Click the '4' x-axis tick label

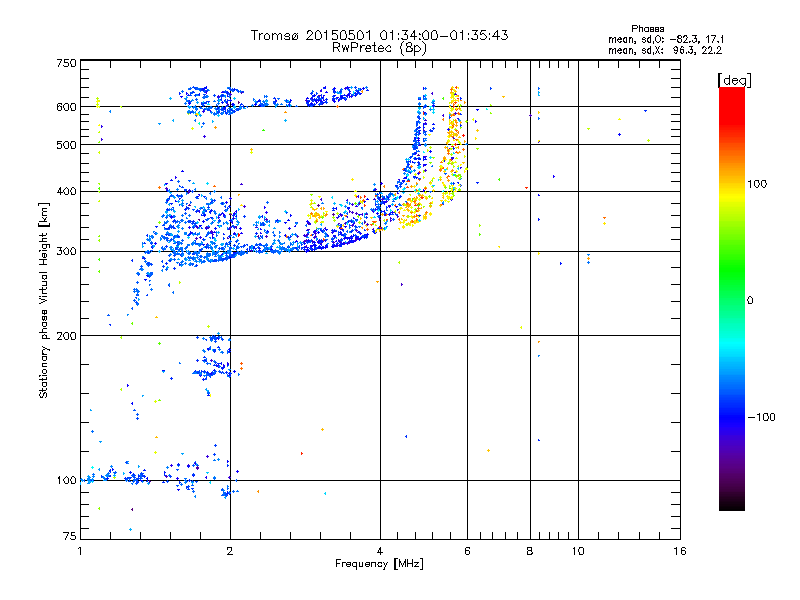380,551
